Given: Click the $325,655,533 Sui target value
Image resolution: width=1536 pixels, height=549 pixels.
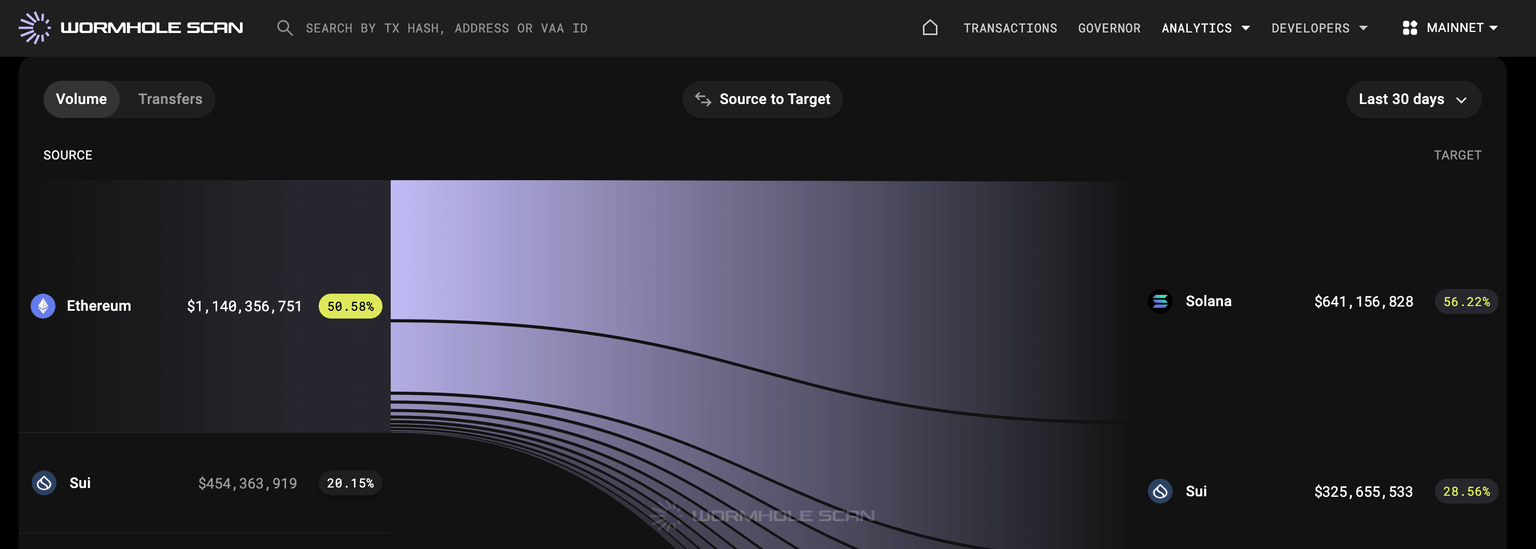Looking at the screenshot, I should 1364,491.
